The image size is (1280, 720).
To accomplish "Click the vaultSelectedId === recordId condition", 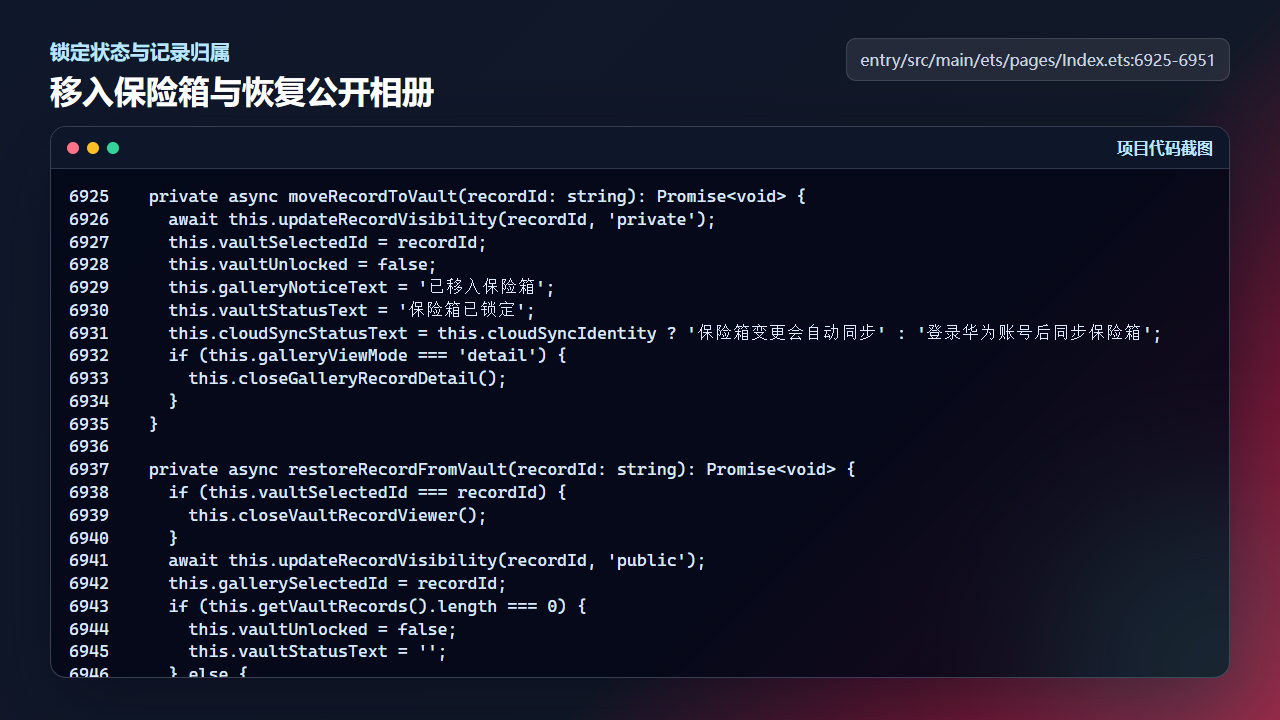I will (x=367, y=492).
